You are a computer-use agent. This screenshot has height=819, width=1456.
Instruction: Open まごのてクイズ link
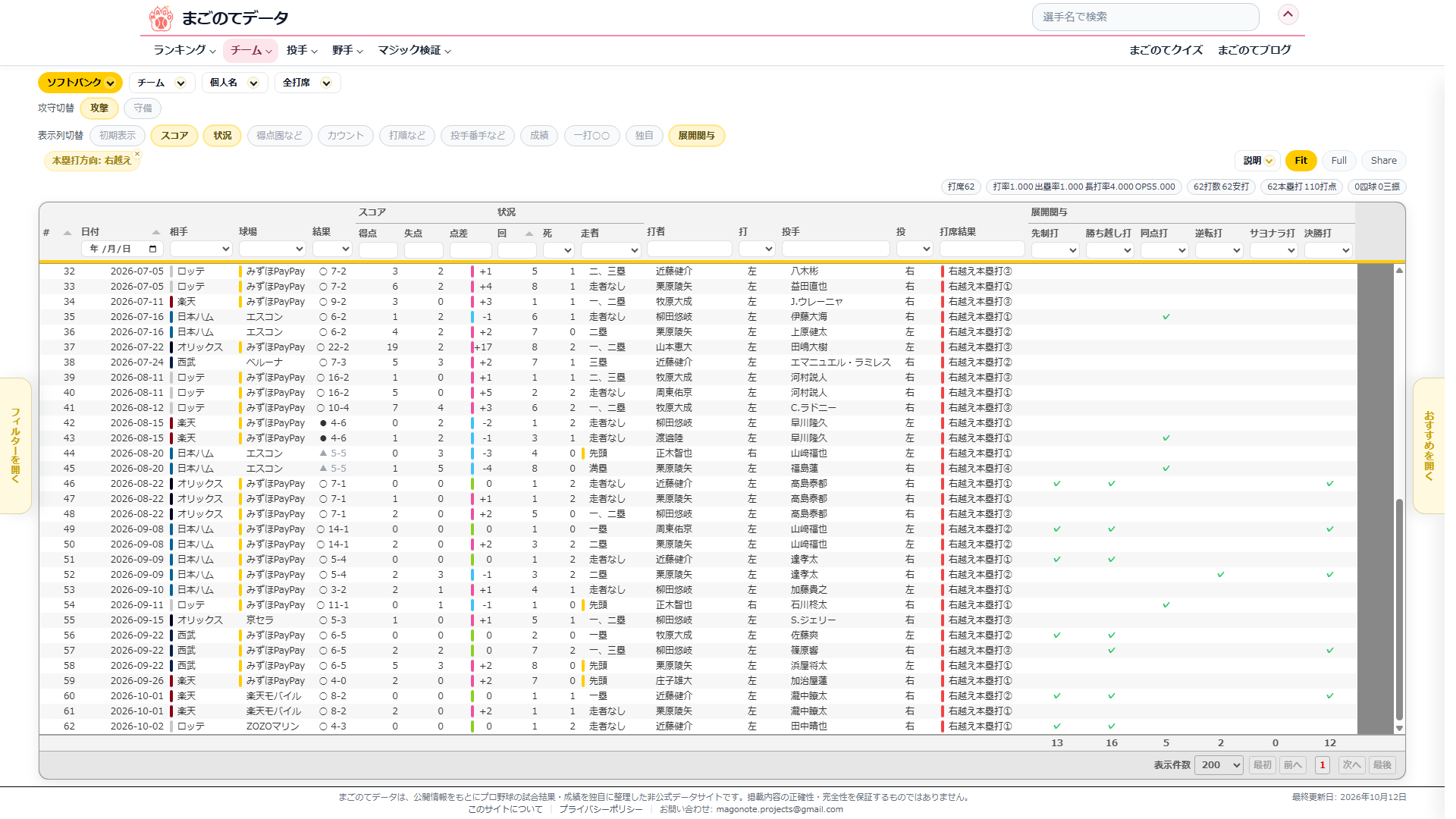[1166, 50]
